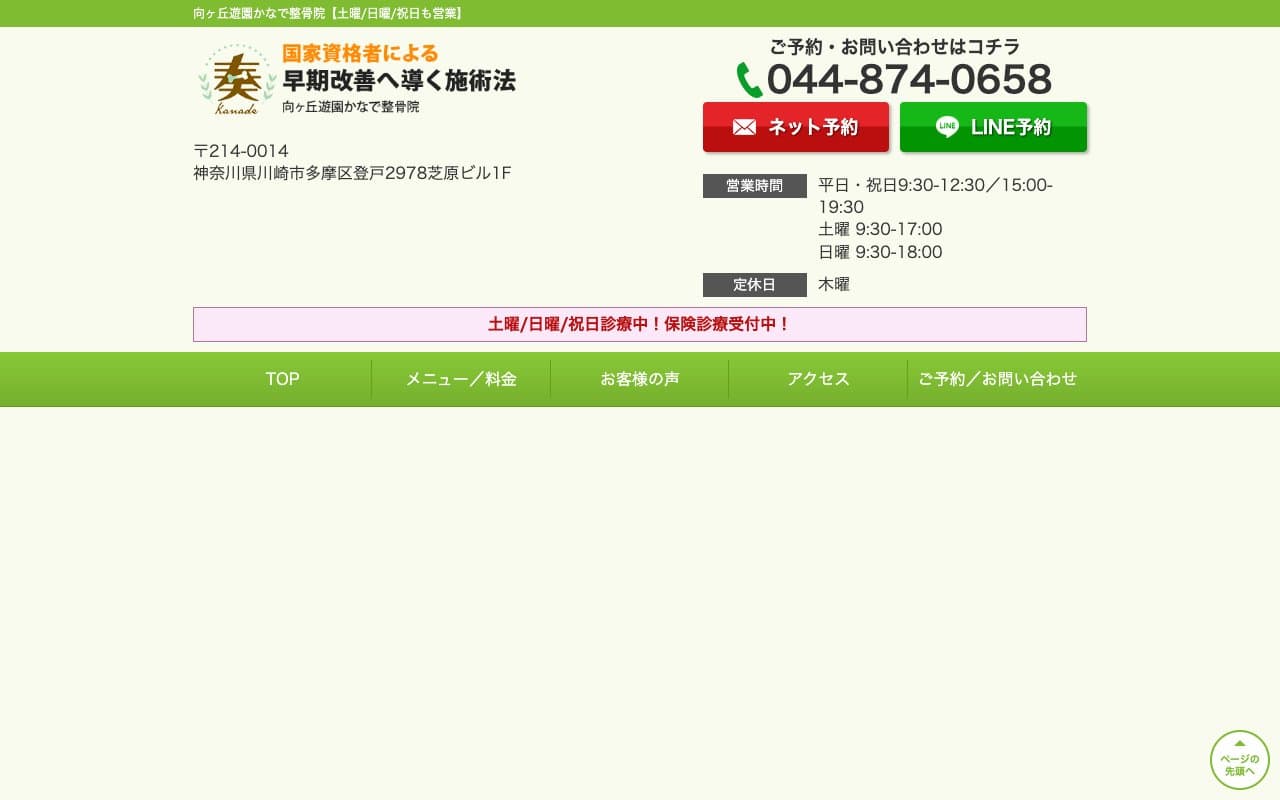Screen dimensions: 1280x800
Task: Open the ご予約／お問い合わせ navigation item
Action: (x=997, y=379)
